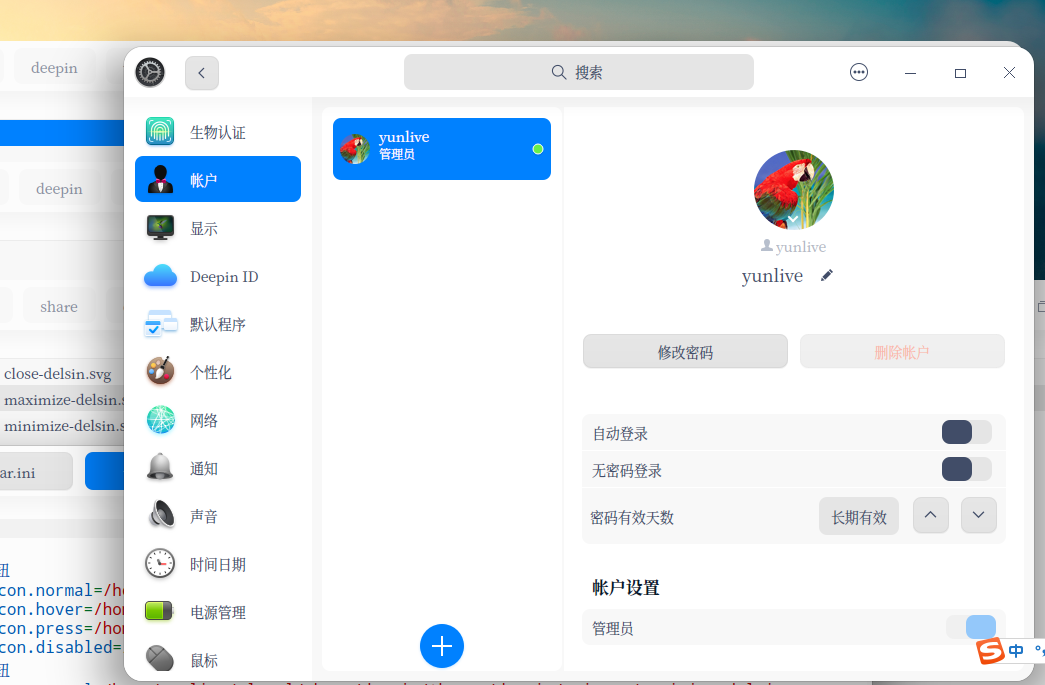This screenshot has width=1045, height=685.
Task: Open the 通知 notification bell icon
Action: (160, 467)
